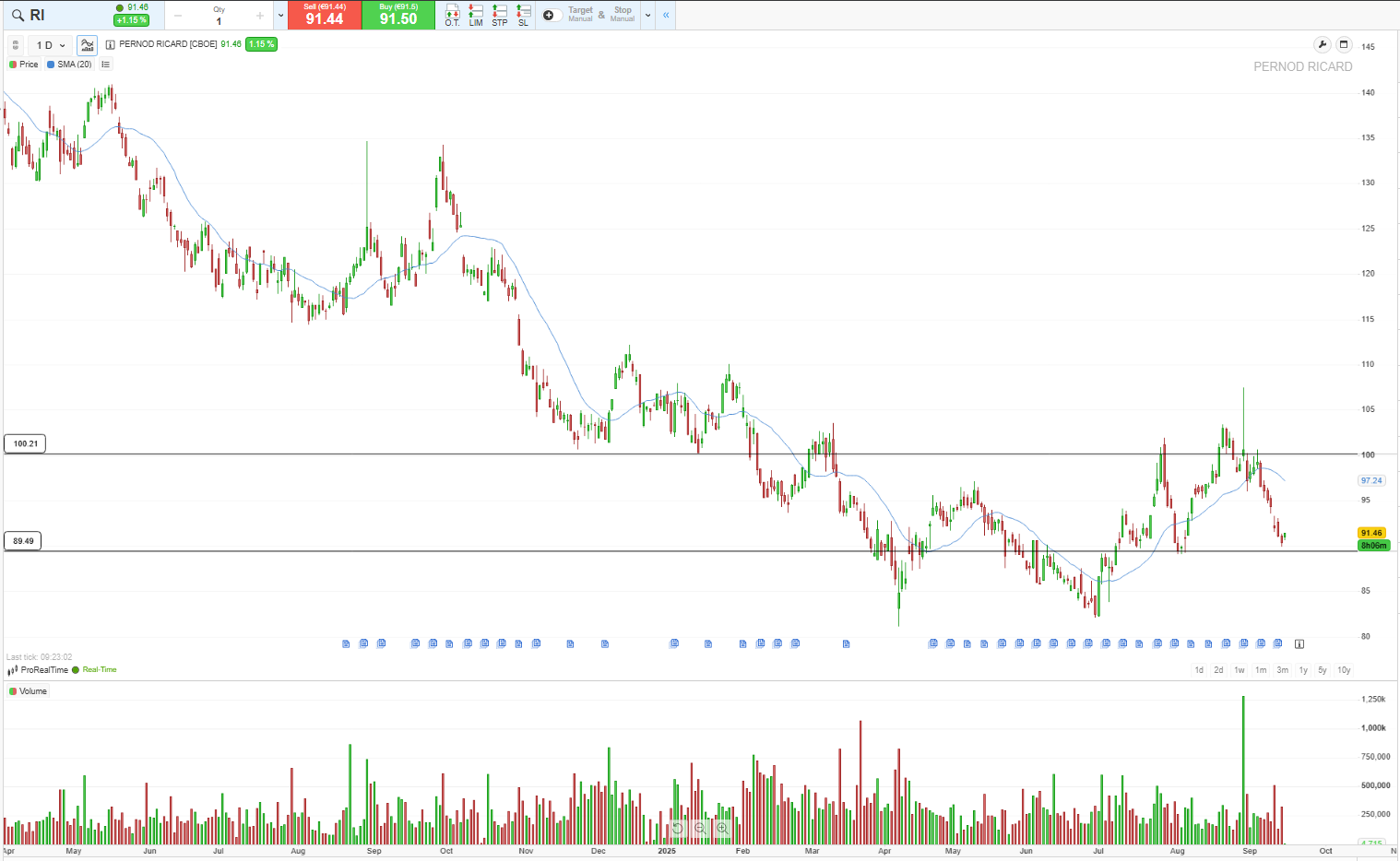Select the LIM limit order icon
1400x861 pixels.
[x=476, y=15]
